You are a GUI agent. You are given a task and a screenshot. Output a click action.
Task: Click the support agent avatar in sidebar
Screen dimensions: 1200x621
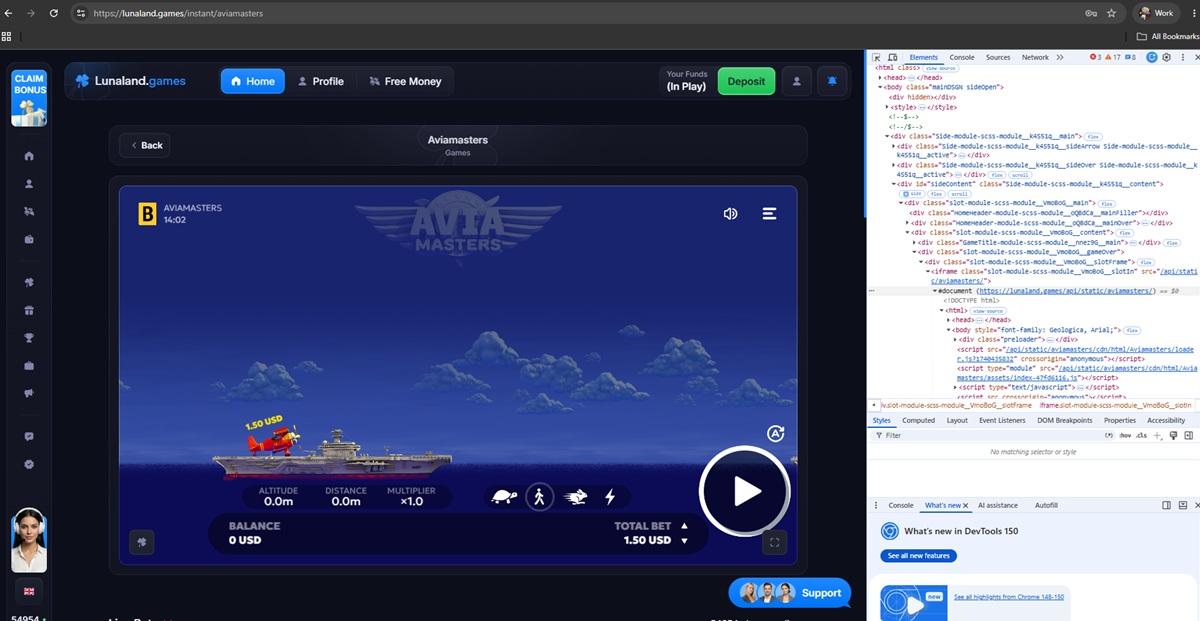tap(29, 540)
